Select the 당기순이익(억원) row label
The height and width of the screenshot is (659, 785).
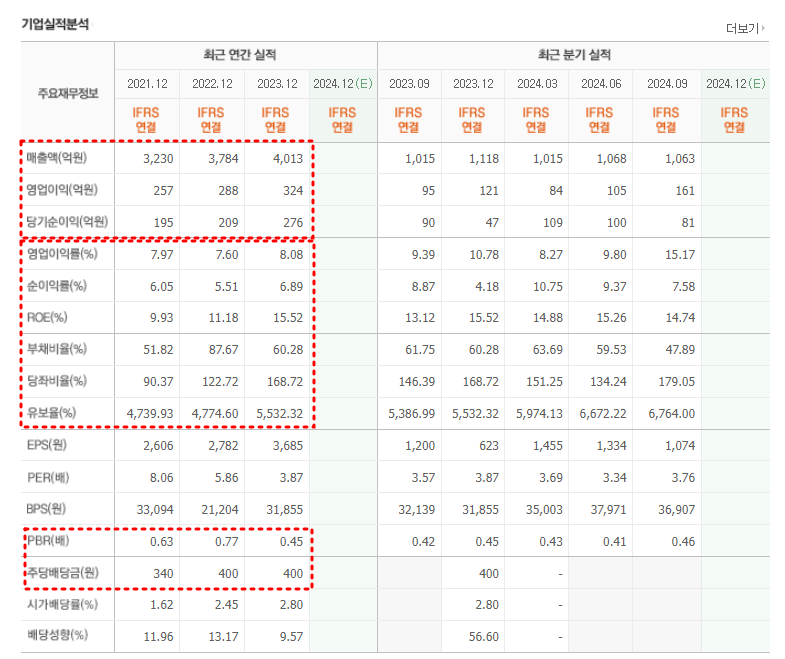(67, 222)
